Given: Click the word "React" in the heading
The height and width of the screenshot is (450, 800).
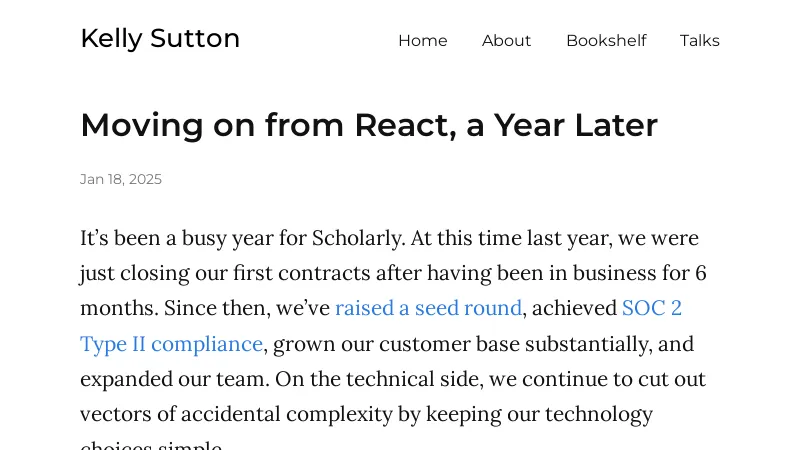Looking at the screenshot, I should click(x=400, y=126).
